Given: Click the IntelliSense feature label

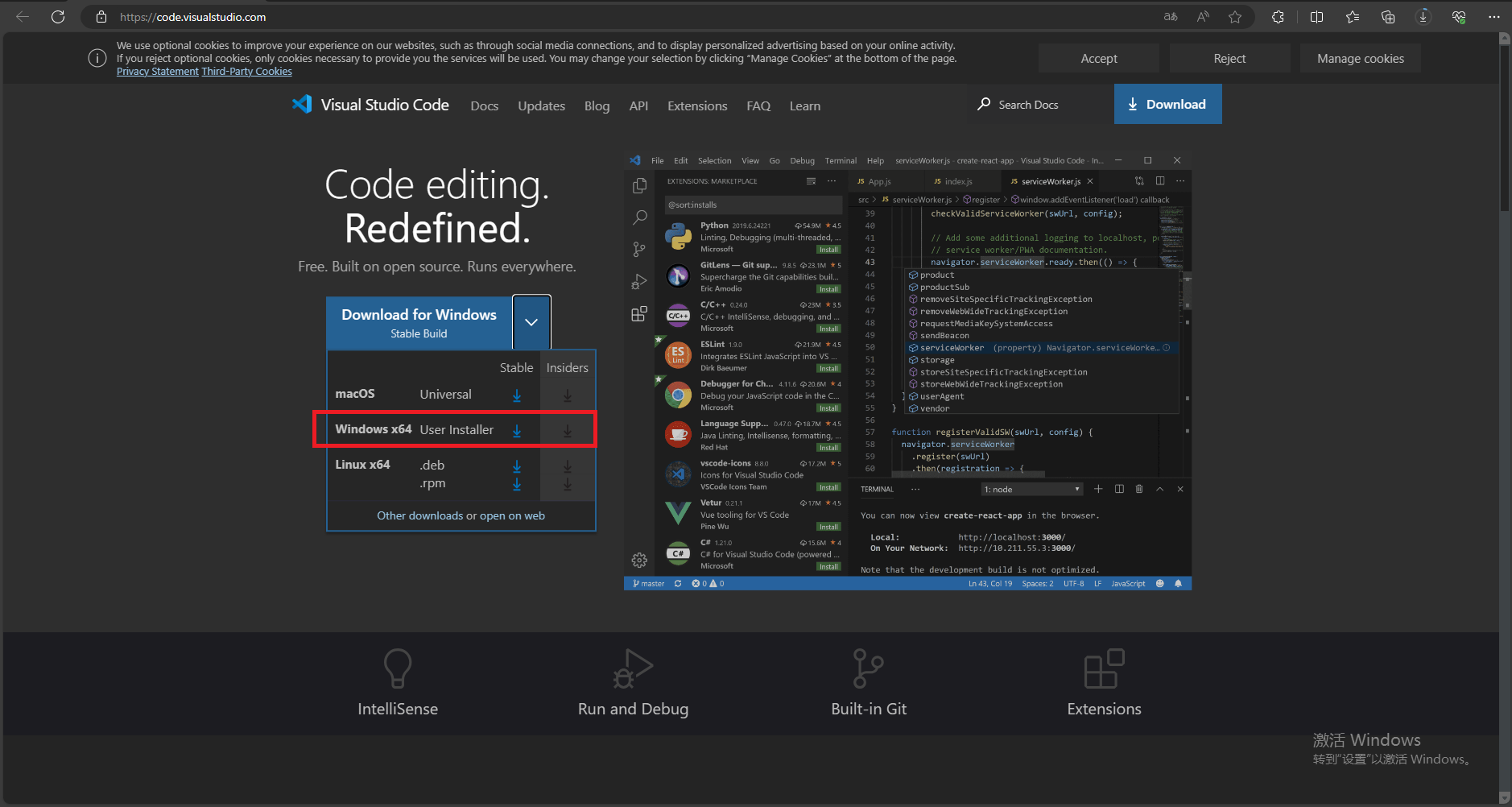Looking at the screenshot, I should [398, 709].
